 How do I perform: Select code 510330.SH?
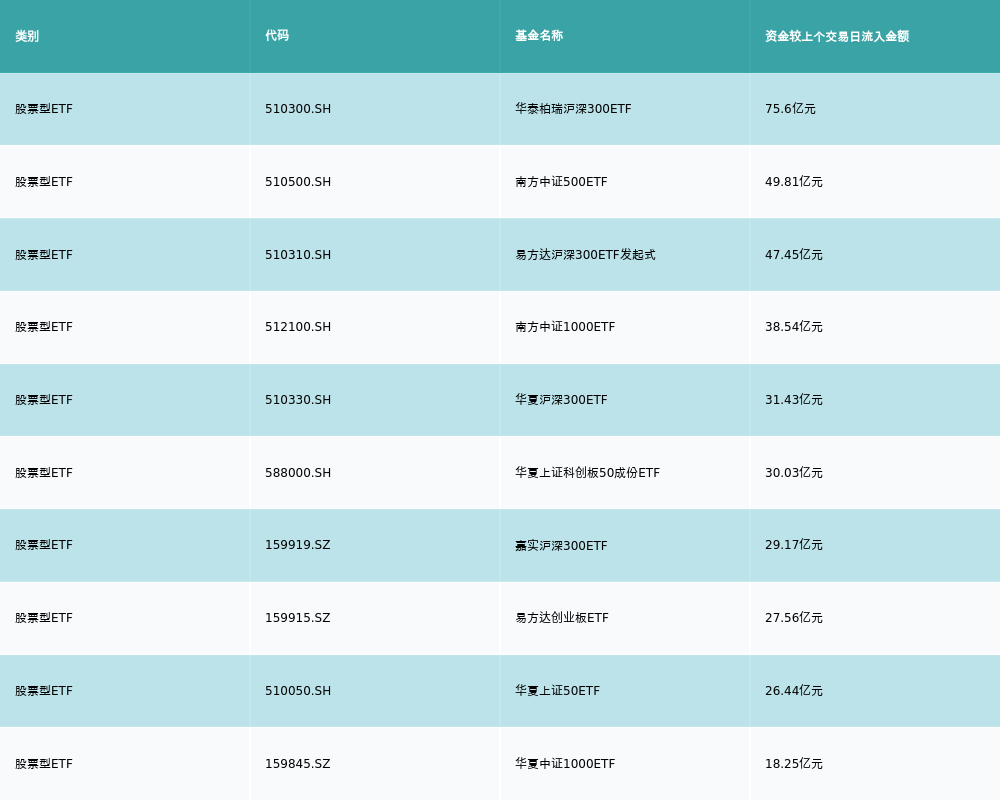298,400
